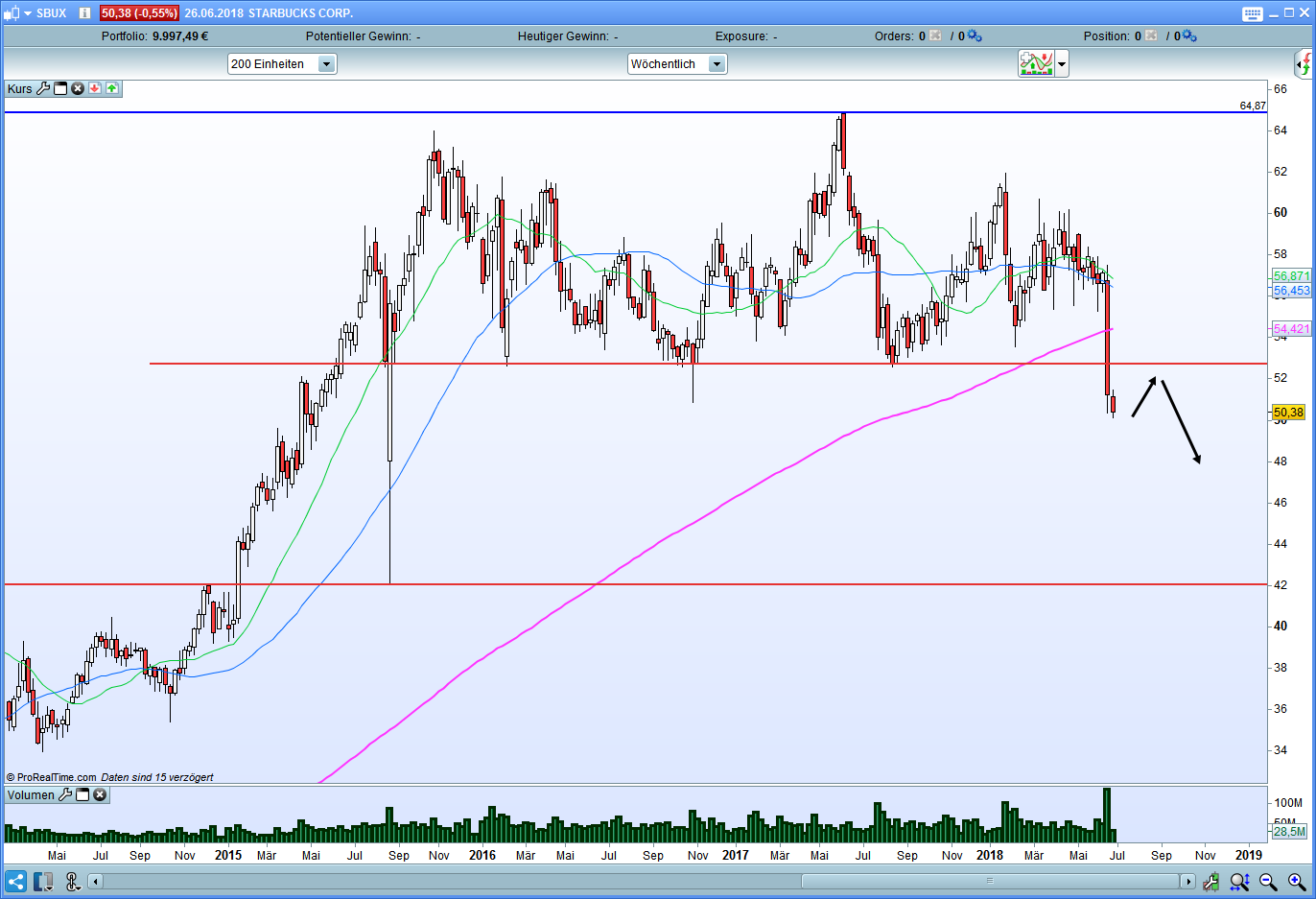This screenshot has height=899, width=1316.
Task: Open the add indicator chart icon
Action: tap(1036, 64)
